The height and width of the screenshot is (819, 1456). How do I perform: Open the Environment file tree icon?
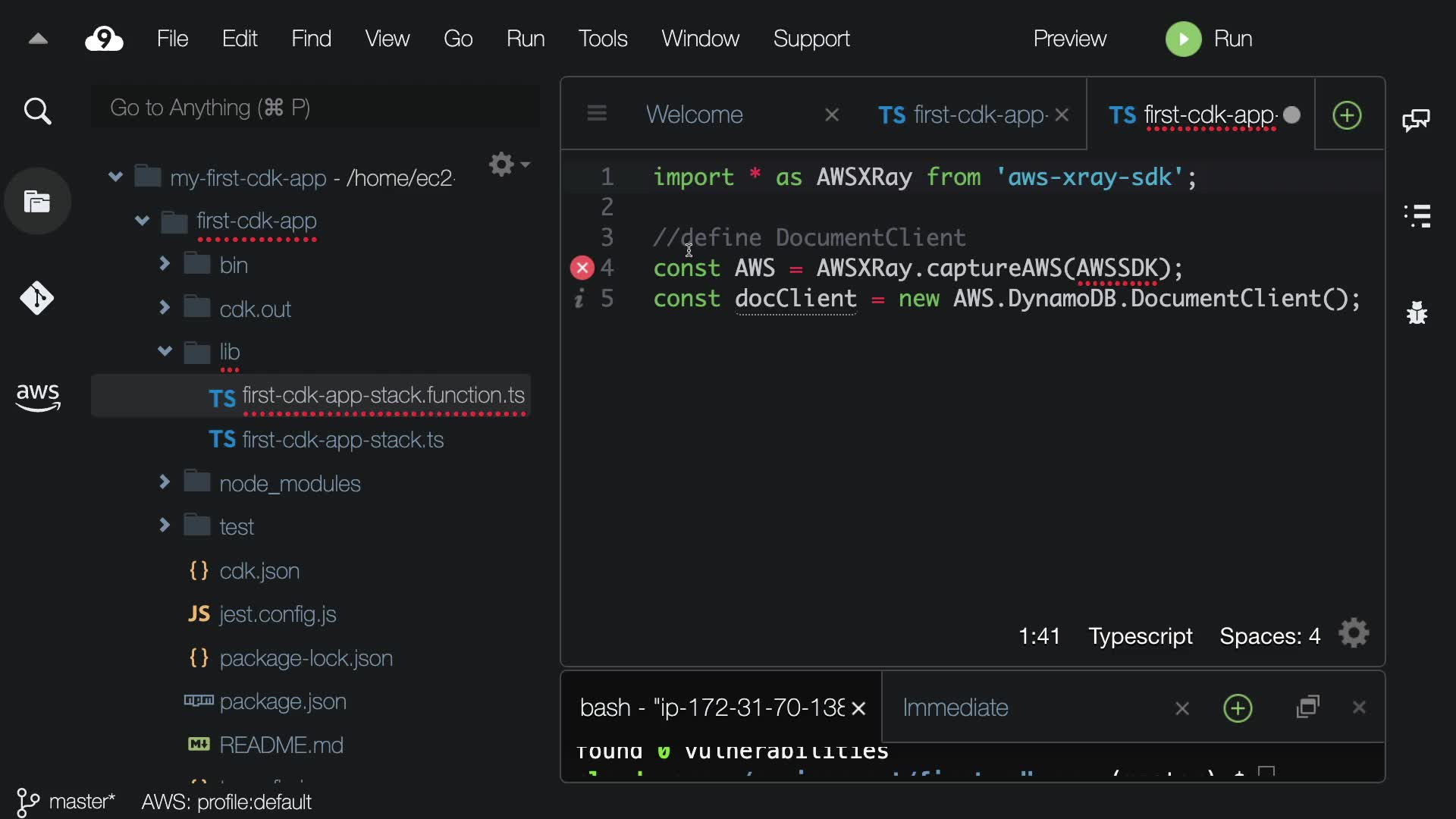point(37,202)
